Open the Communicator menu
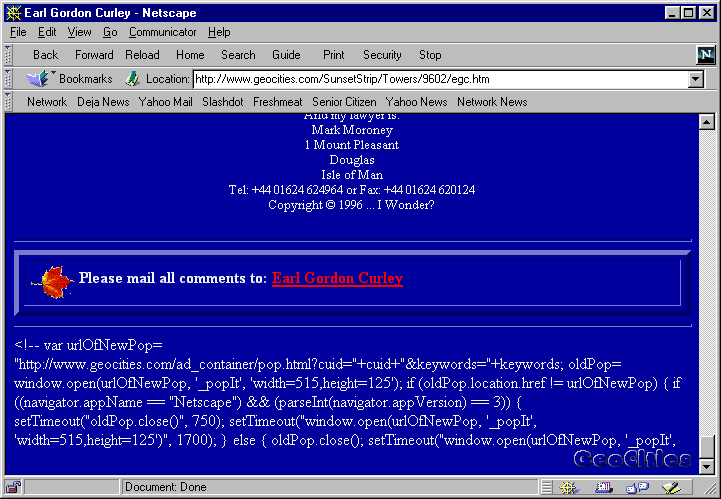 tap(162, 32)
